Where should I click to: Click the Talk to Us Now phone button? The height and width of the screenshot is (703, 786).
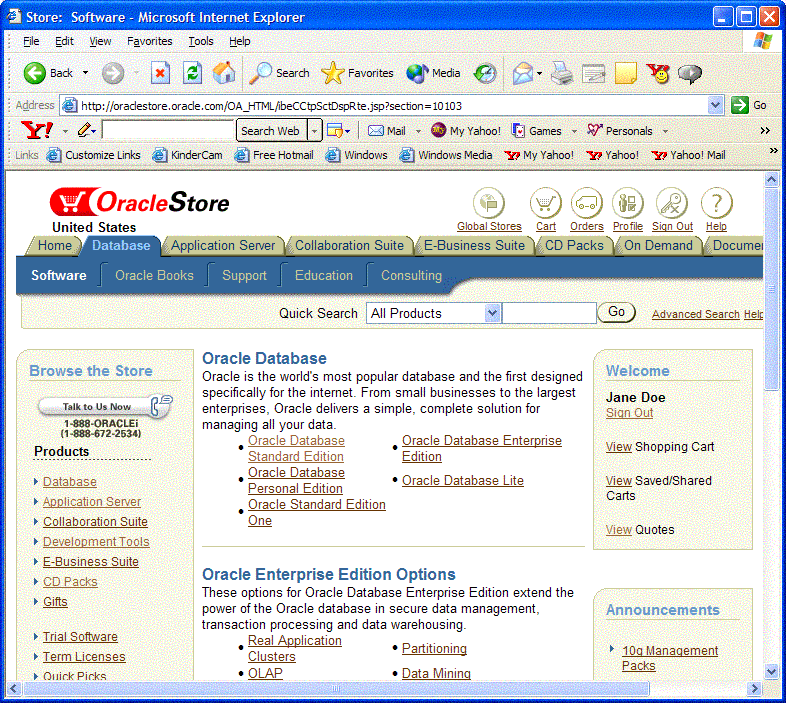coord(105,406)
